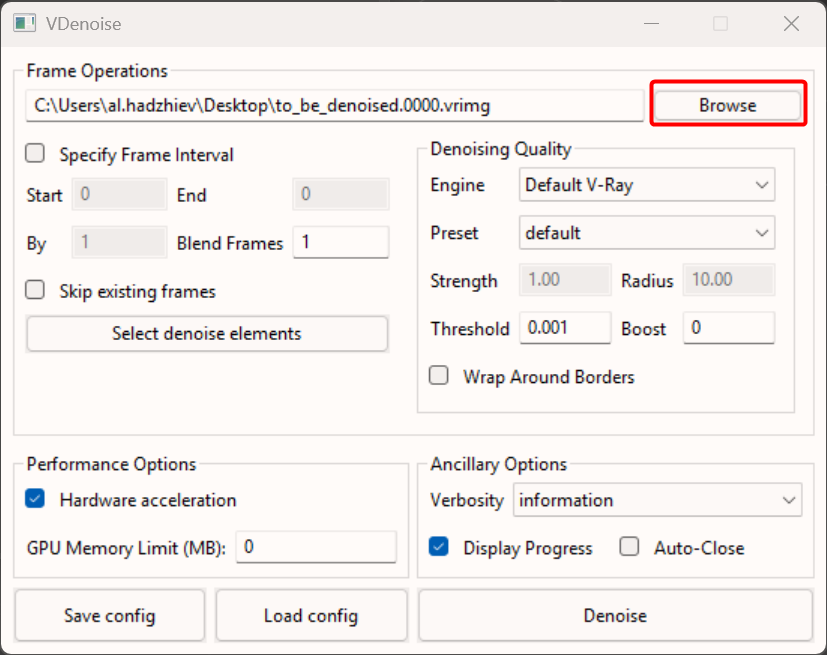Select the Boost value field

(728, 328)
